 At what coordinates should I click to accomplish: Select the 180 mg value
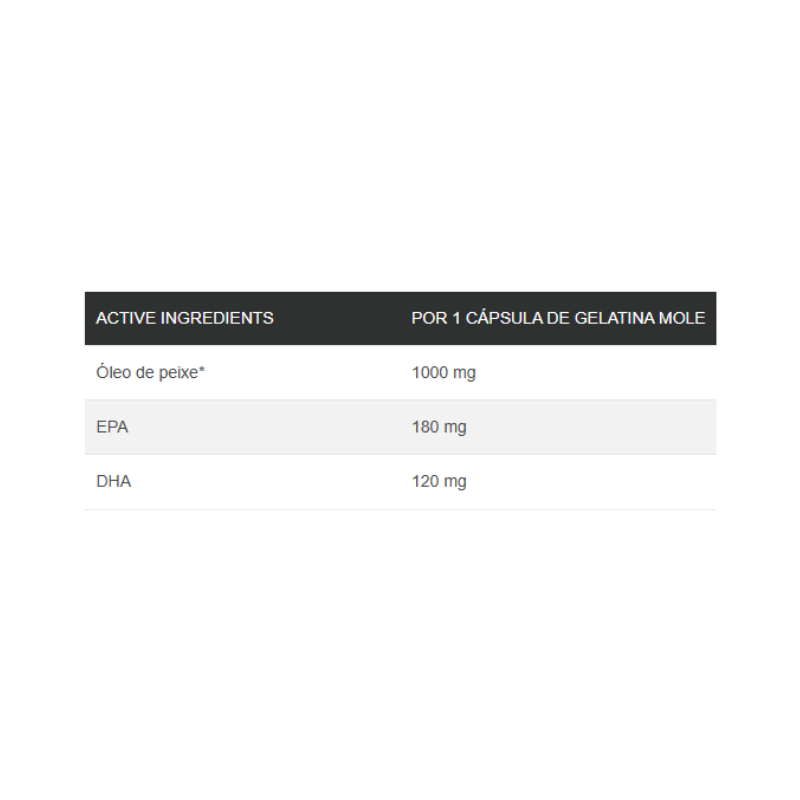coord(439,427)
